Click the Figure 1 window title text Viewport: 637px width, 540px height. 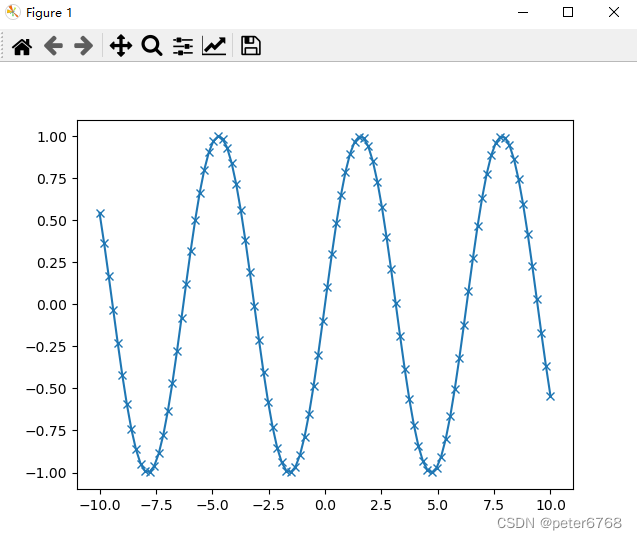point(49,13)
